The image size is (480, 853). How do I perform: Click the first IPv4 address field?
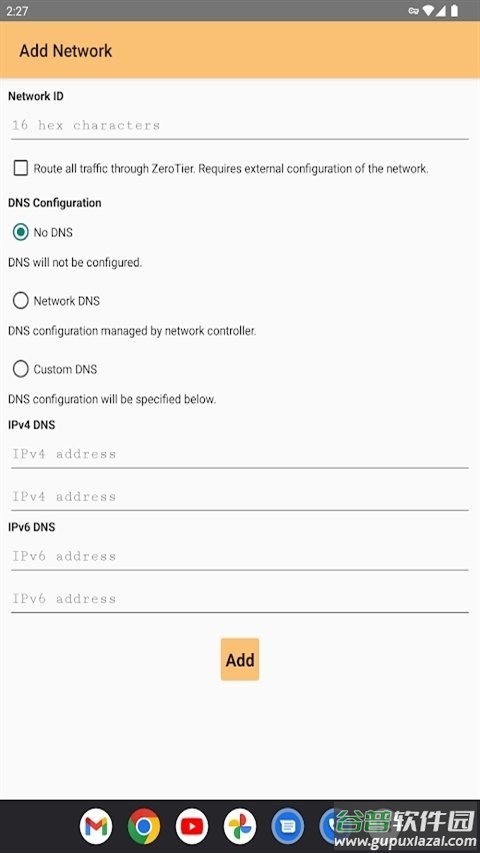pyautogui.click(x=240, y=454)
